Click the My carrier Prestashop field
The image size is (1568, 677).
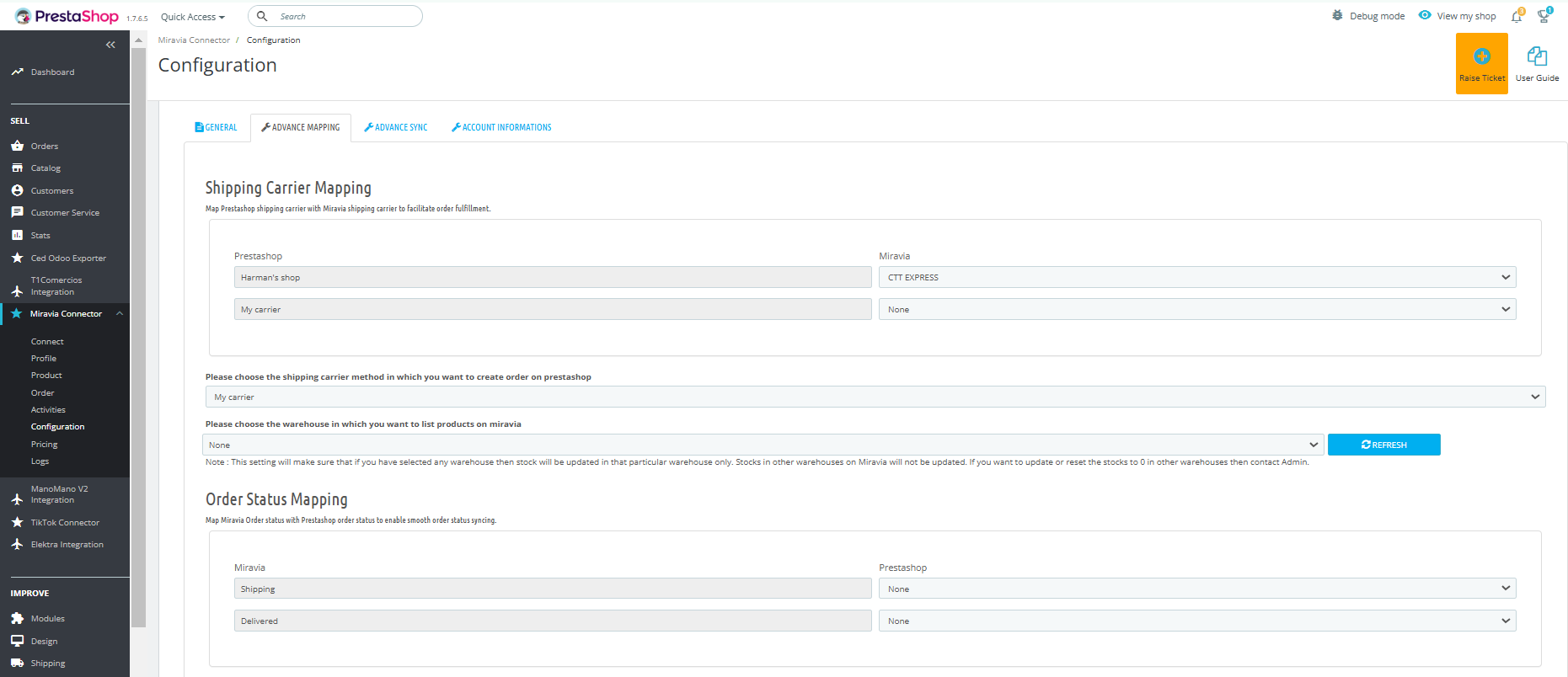(553, 309)
